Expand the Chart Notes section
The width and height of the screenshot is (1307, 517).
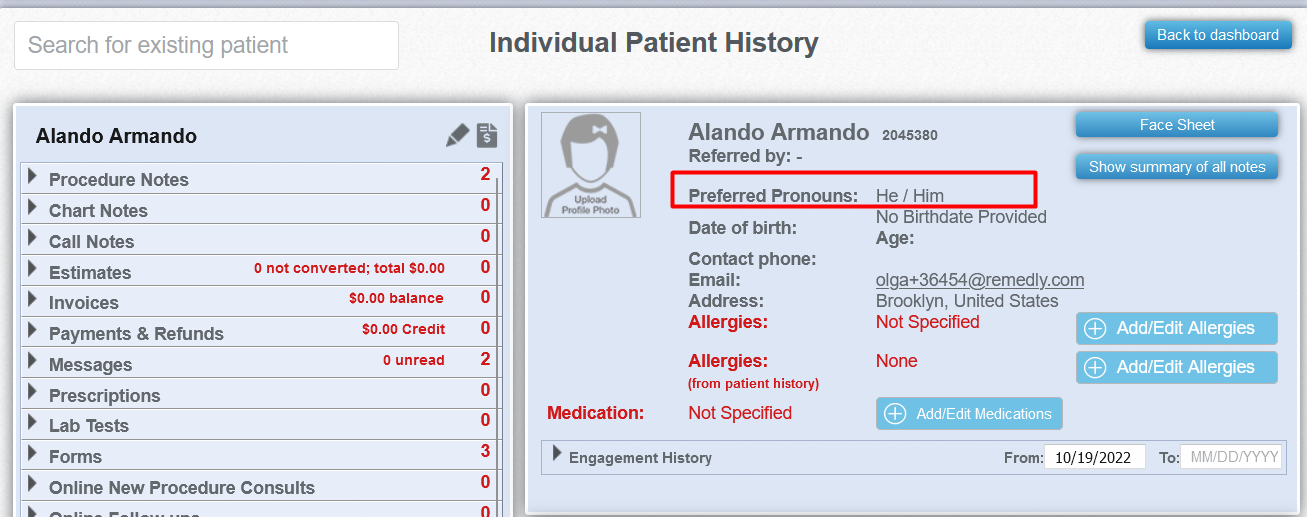point(261,210)
